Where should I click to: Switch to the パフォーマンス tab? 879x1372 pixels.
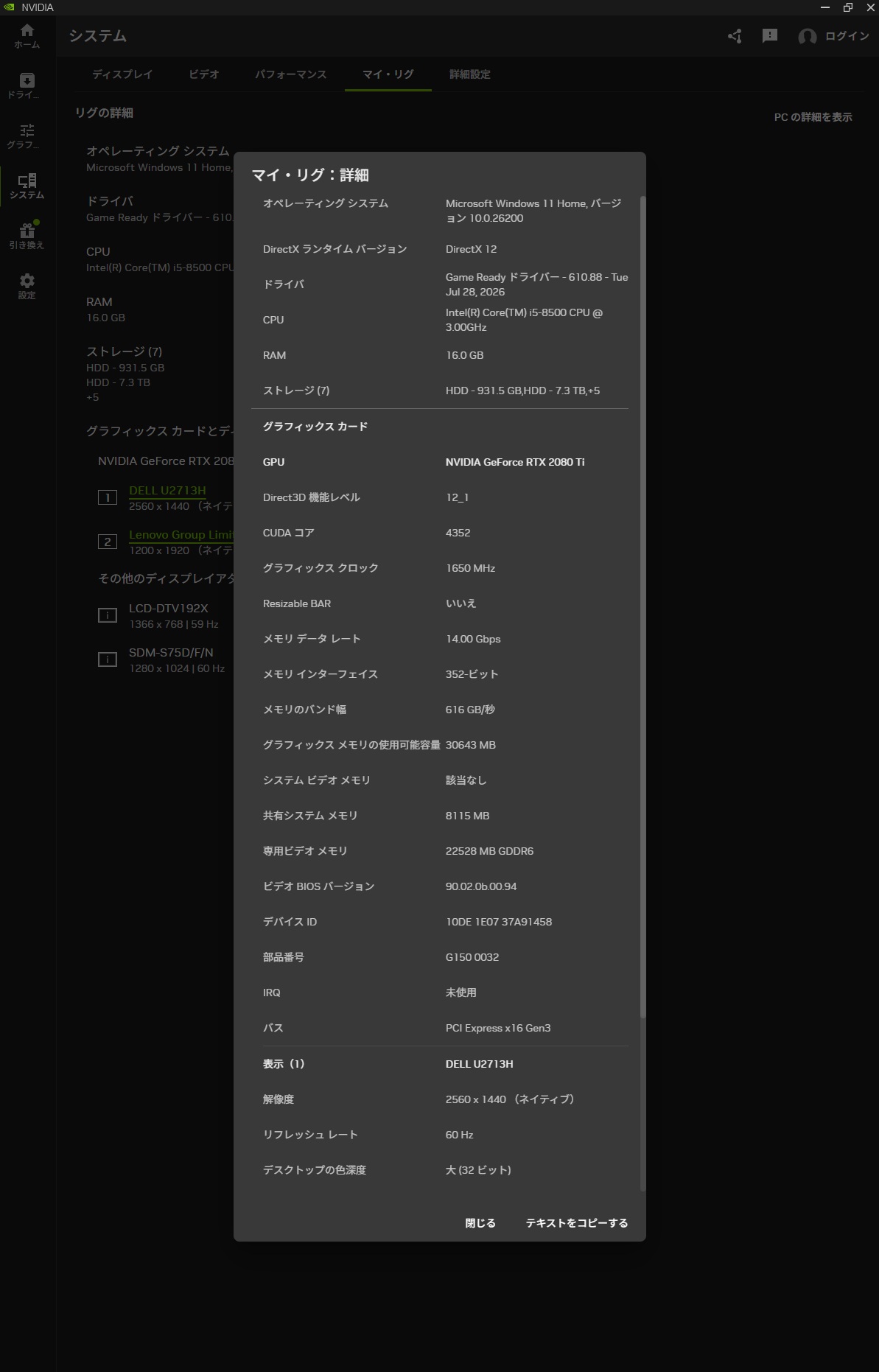pos(291,74)
